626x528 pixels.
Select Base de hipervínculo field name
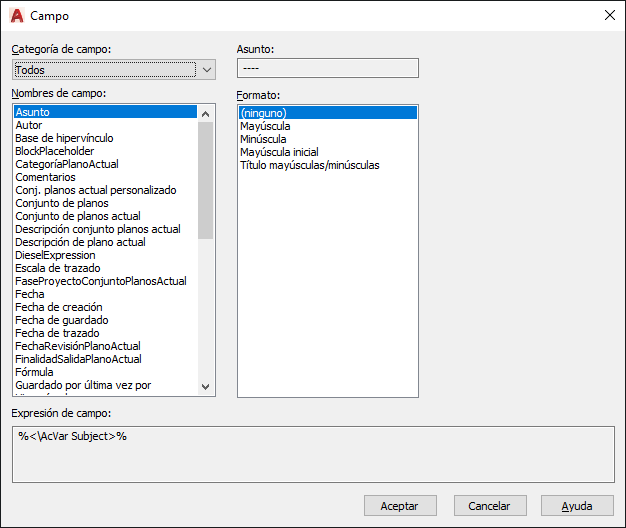[x=64, y=138]
